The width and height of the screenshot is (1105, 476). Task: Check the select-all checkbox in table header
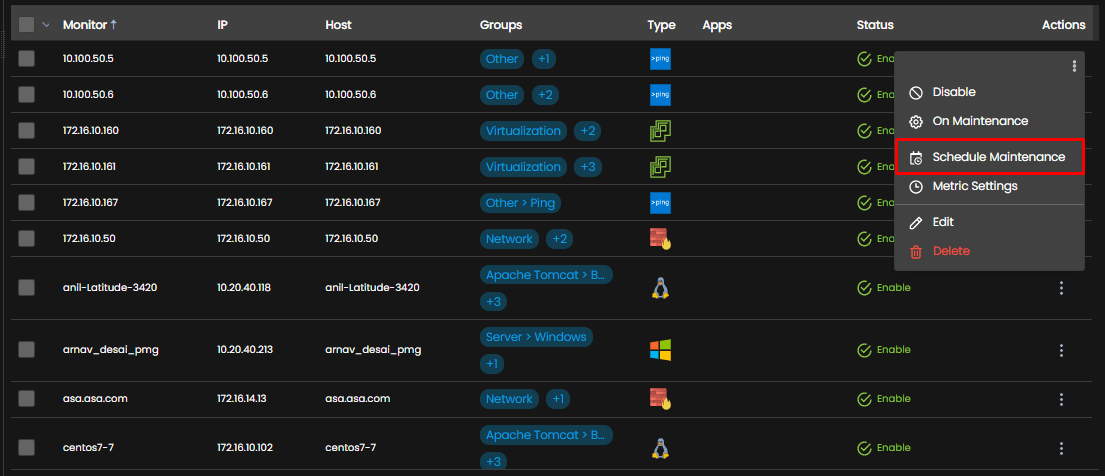pos(27,25)
